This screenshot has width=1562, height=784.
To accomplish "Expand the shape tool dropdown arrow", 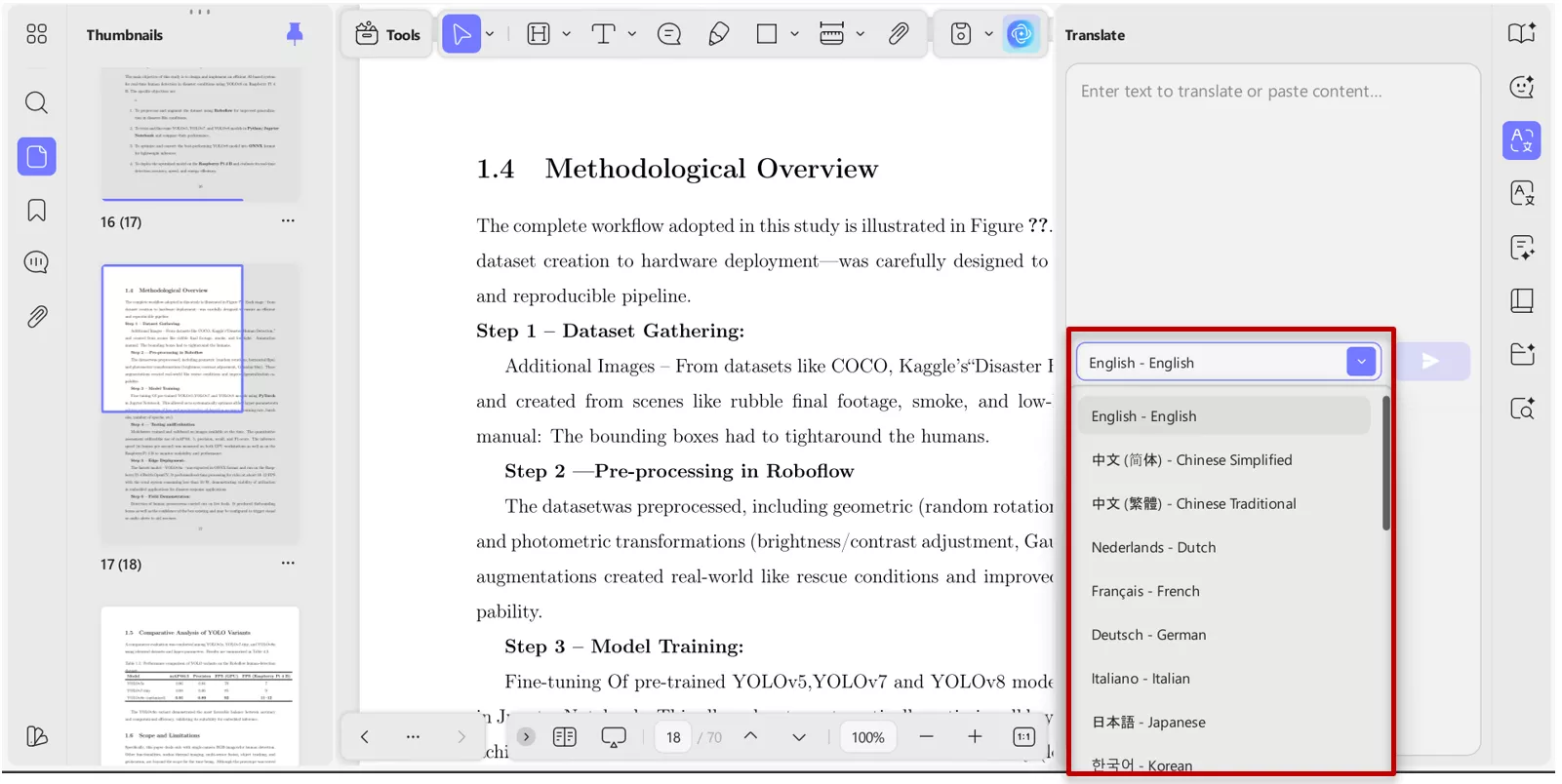I will pos(794,34).
